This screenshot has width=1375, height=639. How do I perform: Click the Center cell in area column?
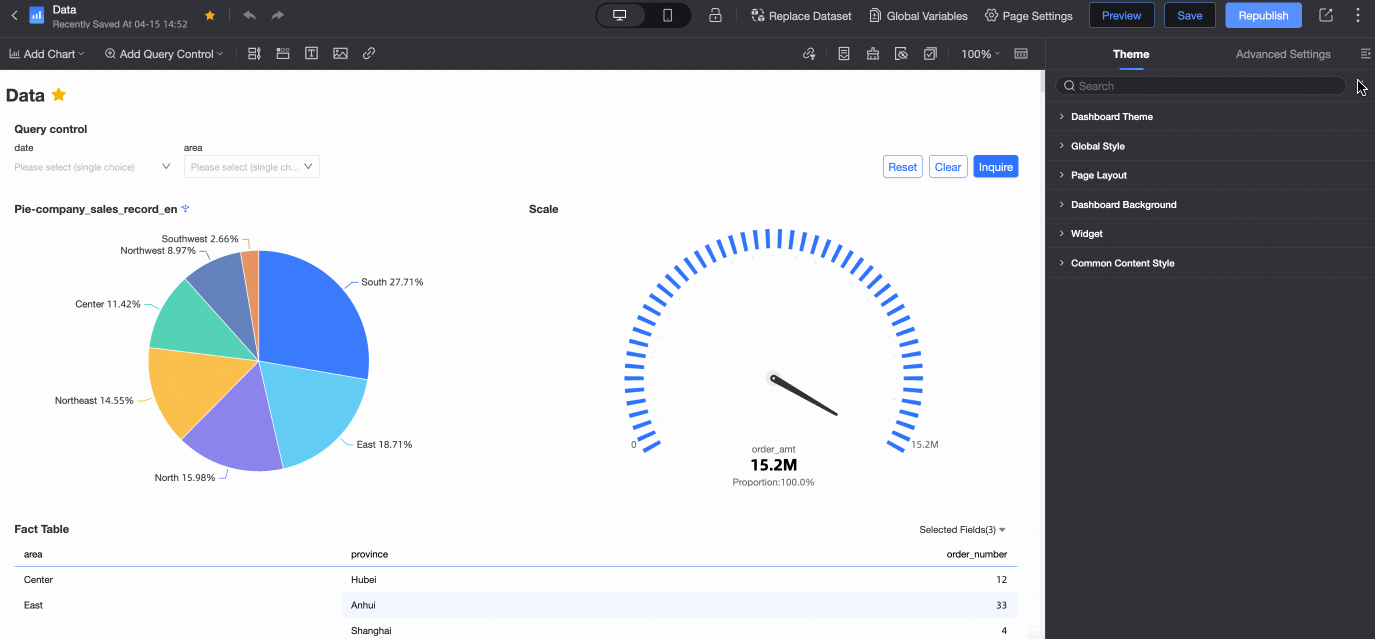[x=38, y=580]
